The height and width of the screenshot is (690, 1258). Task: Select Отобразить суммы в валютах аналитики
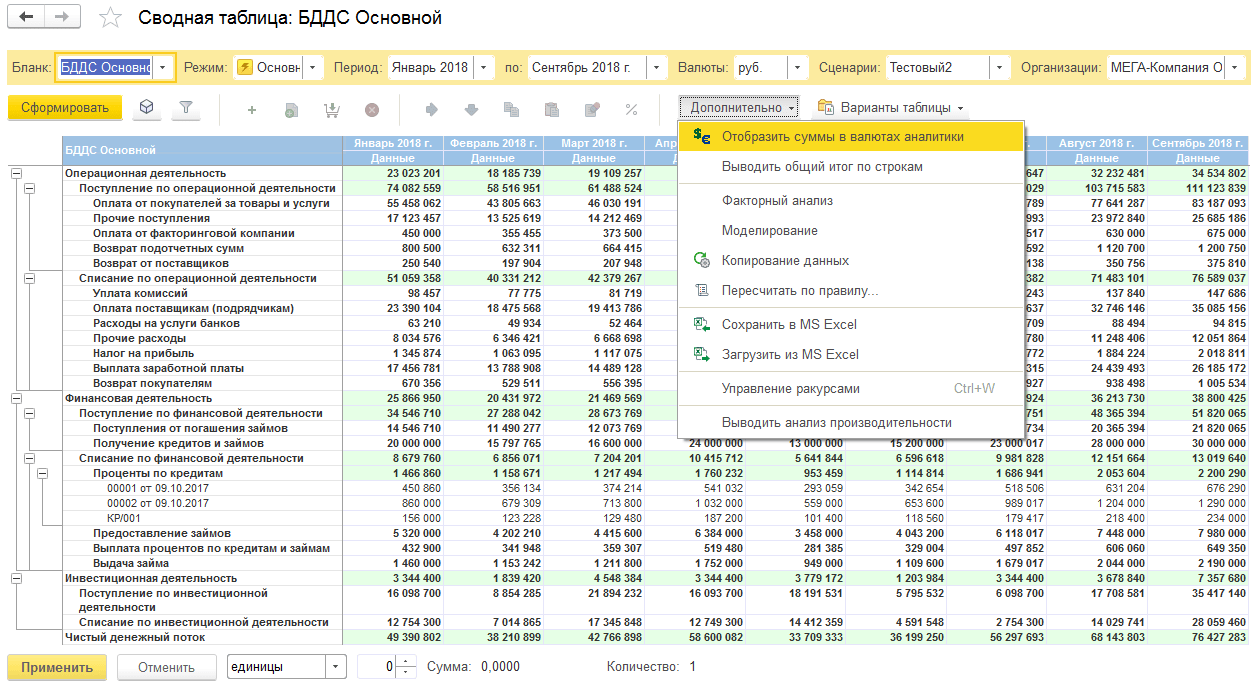pos(842,136)
